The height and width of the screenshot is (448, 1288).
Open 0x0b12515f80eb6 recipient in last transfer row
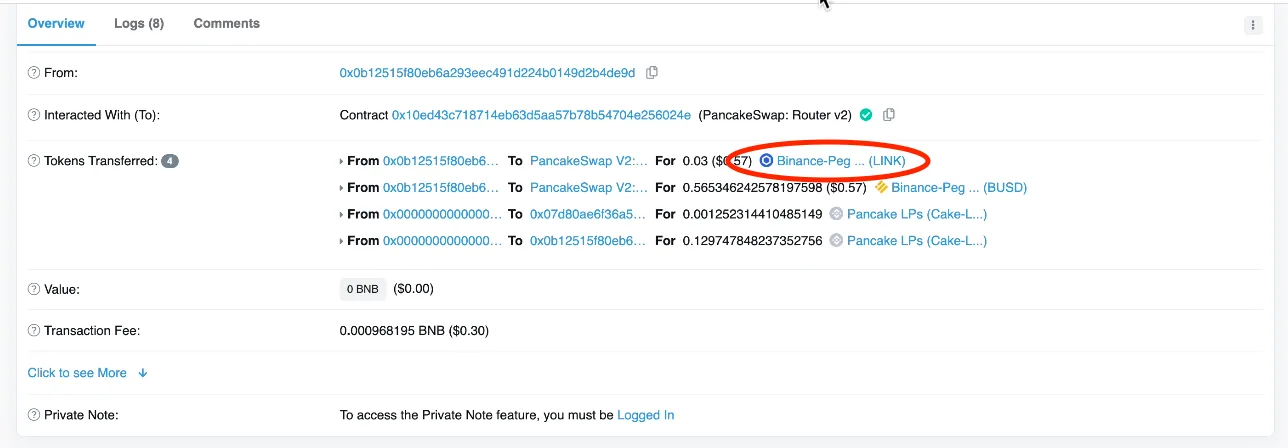588,241
